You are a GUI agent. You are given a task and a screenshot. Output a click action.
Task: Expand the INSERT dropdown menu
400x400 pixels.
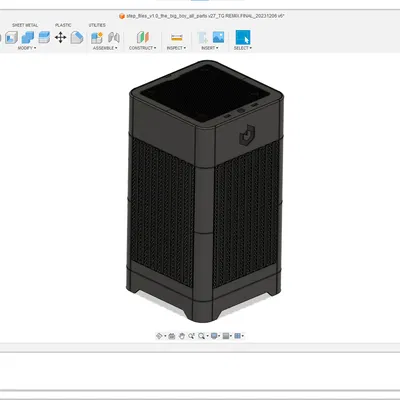210,48
